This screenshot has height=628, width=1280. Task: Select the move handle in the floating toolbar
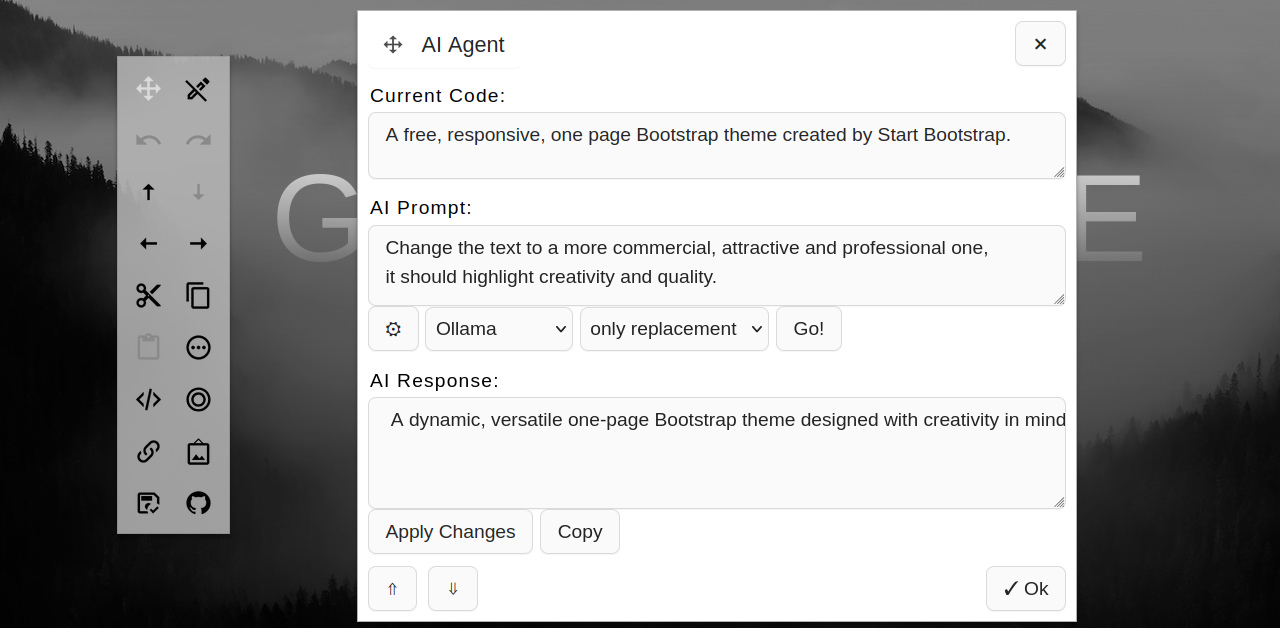(x=149, y=89)
